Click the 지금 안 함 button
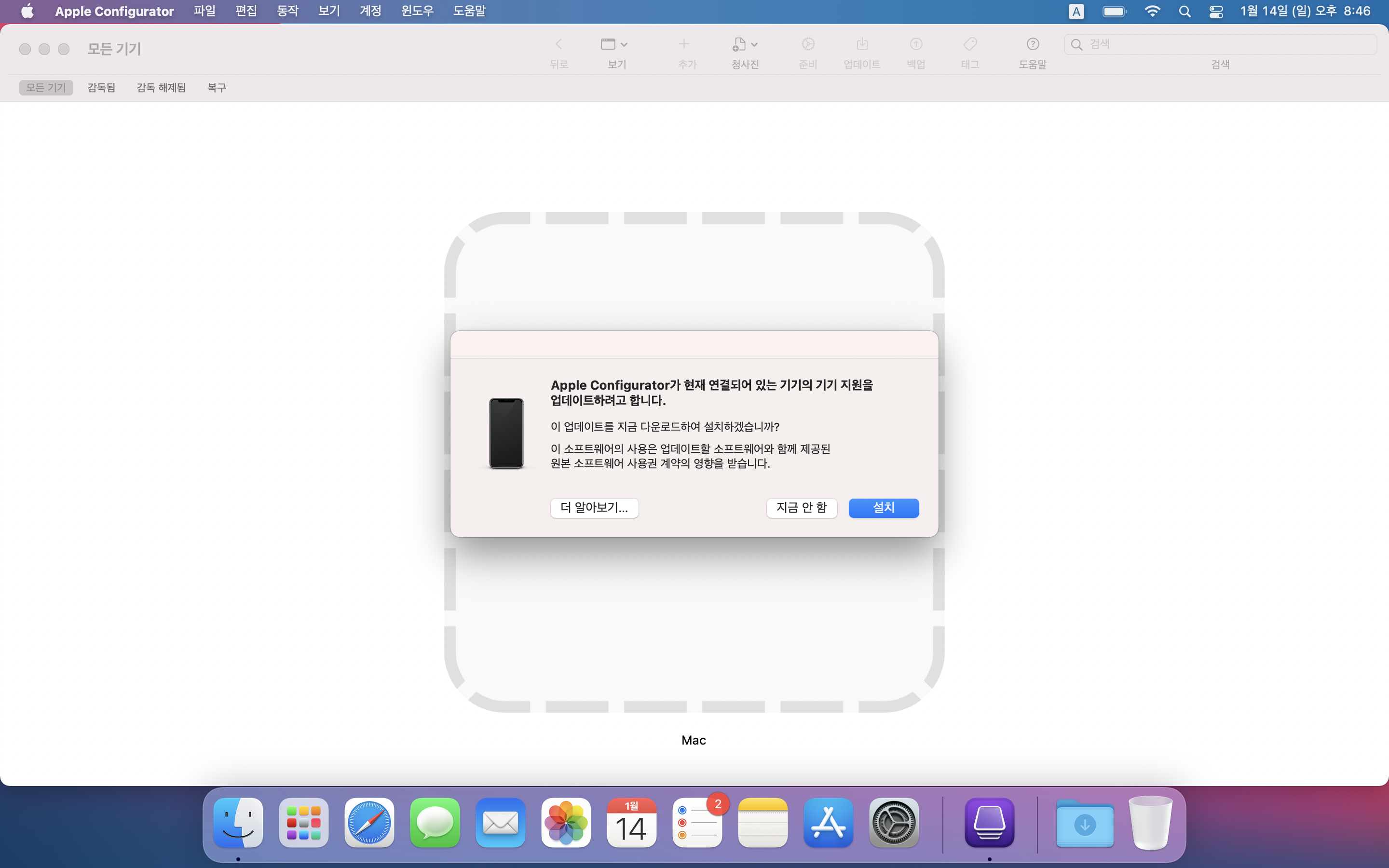This screenshot has width=1389, height=868. click(x=801, y=507)
